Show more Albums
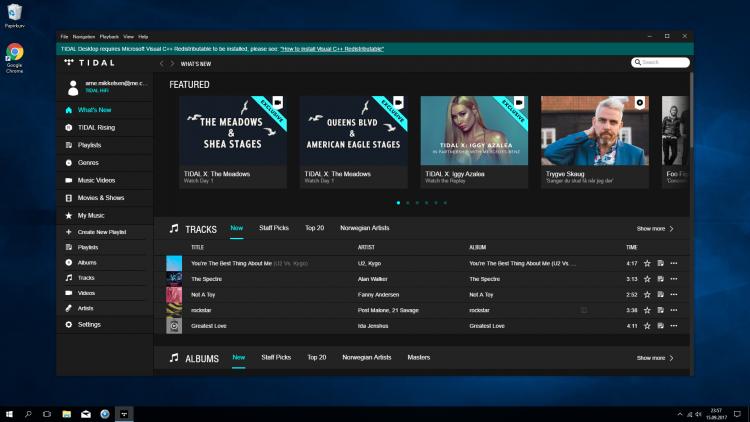750x422 pixels. 655,358
